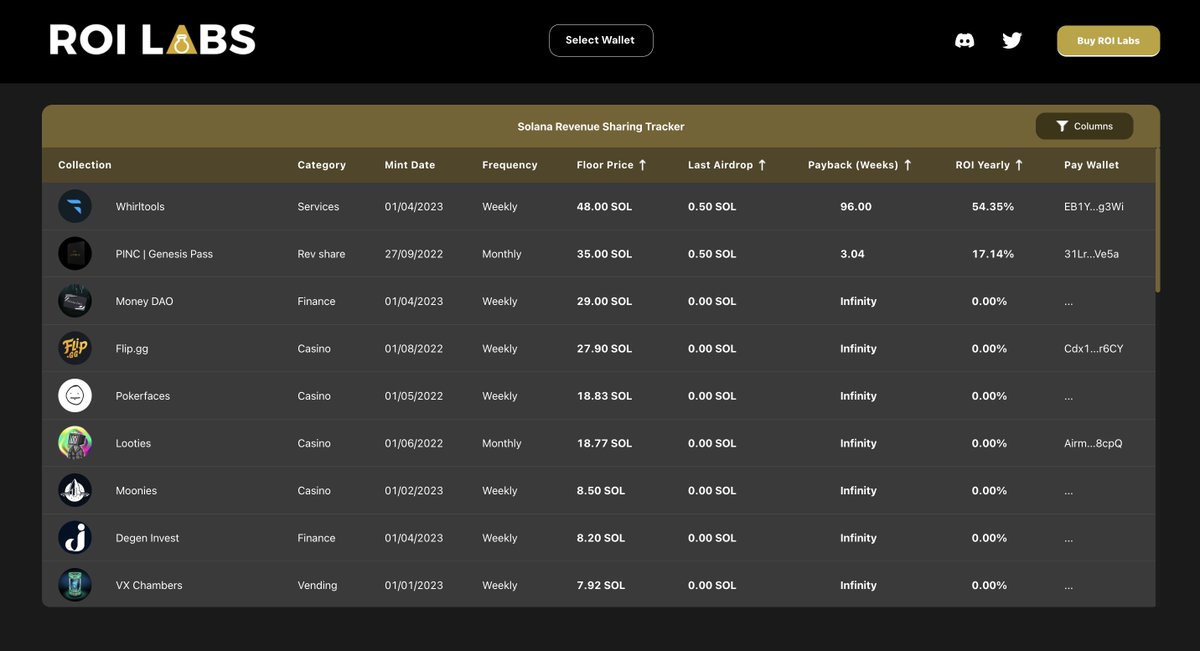Click the Money DAO collection avatar
This screenshot has width=1200, height=651.
[x=75, y=301]
